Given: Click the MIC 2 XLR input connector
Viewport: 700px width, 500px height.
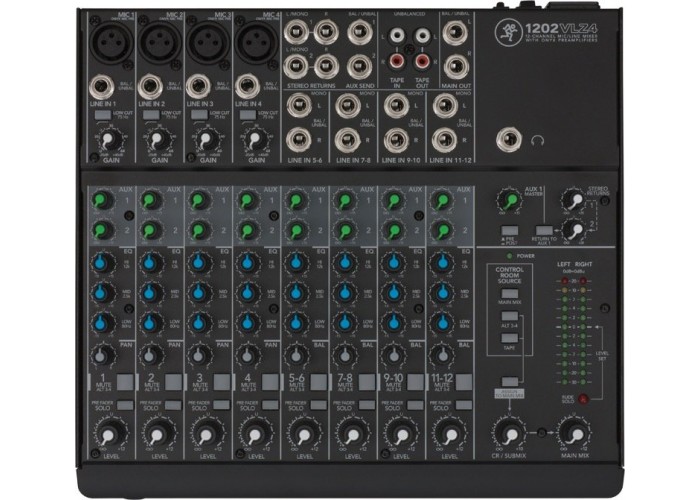Looking at the screenshot, I should 158,41.
